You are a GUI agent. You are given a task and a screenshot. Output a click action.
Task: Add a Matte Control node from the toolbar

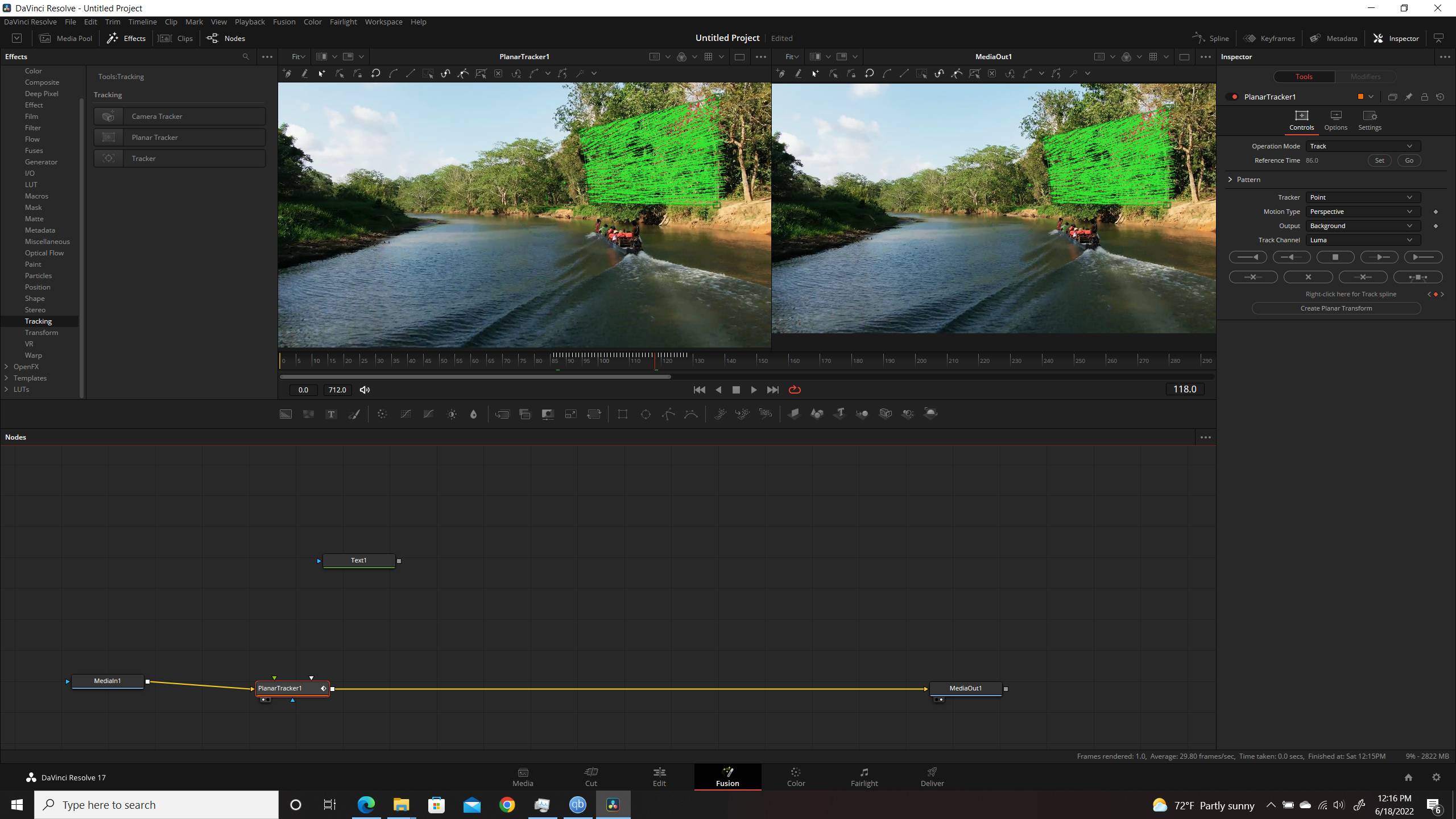coord(548,414)
